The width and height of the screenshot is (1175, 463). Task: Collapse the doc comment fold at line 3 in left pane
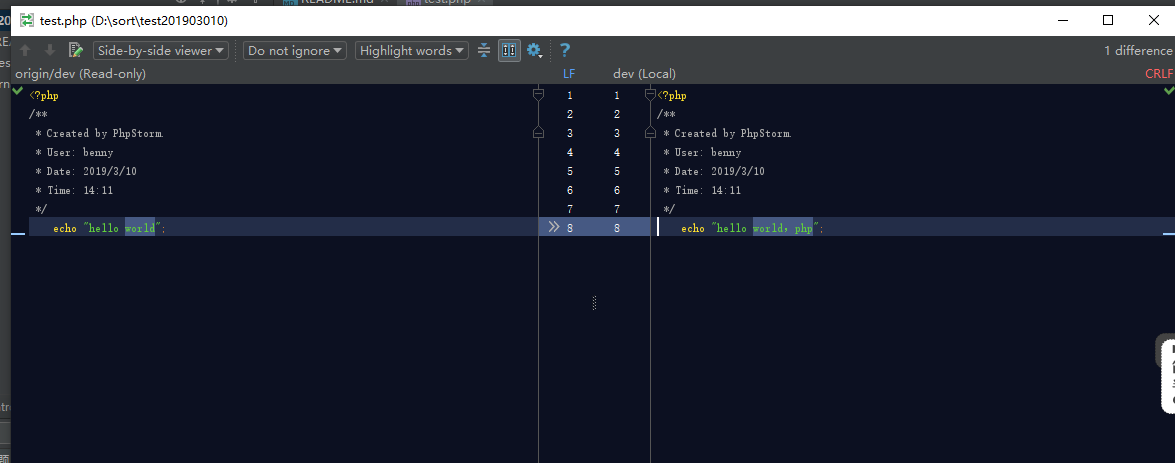(x=537, y=133)
